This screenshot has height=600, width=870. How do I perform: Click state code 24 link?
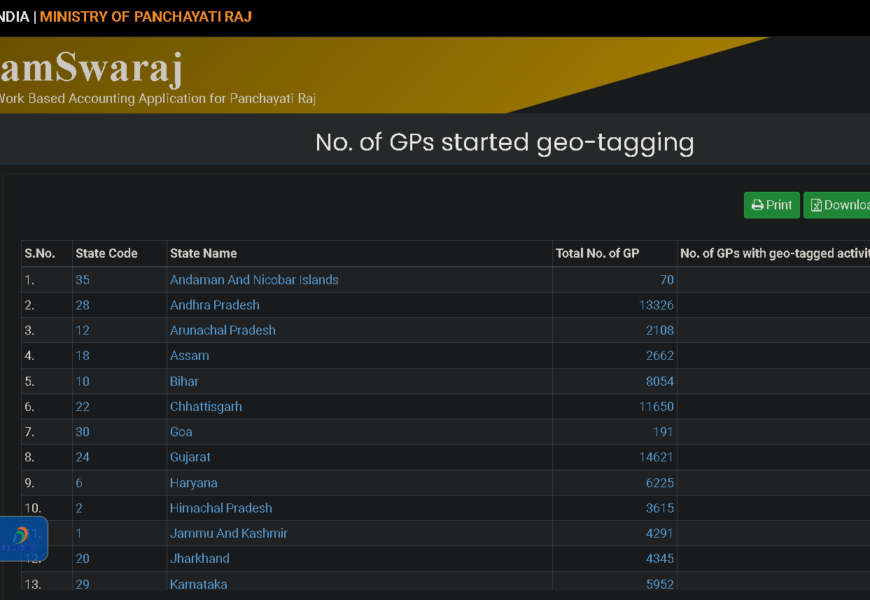coord(82,457)
